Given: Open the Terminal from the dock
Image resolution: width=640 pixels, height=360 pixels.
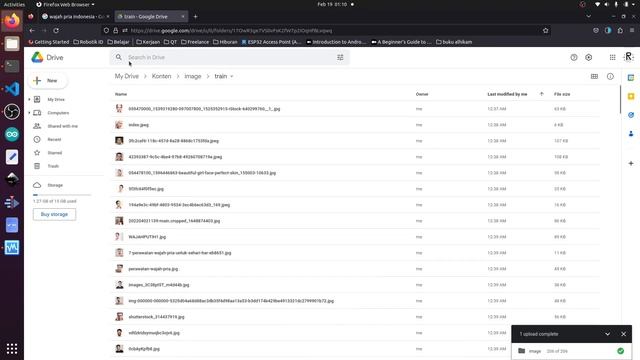Looking at the screenshot, I should (12, 66).
